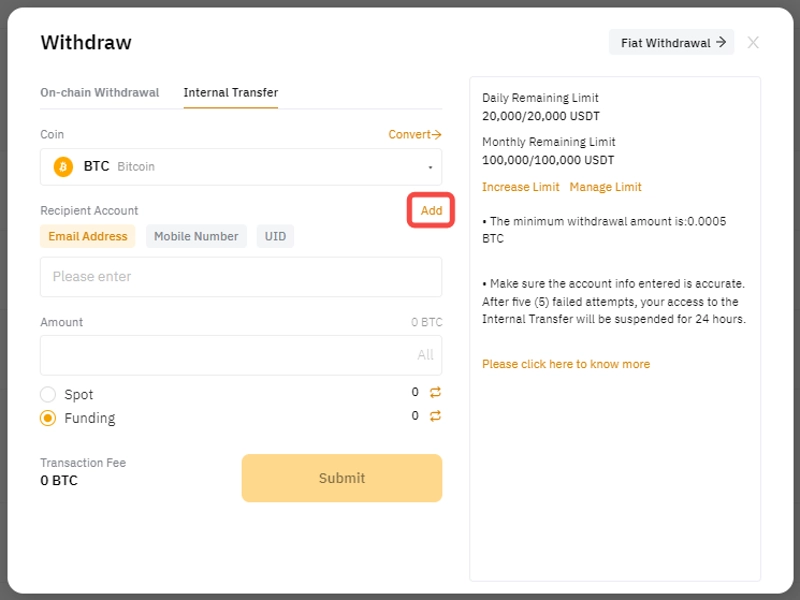The height and width of the screenshot is (600, 800).
Task: Choose Email Address recipient type
Action: (88, 237)
